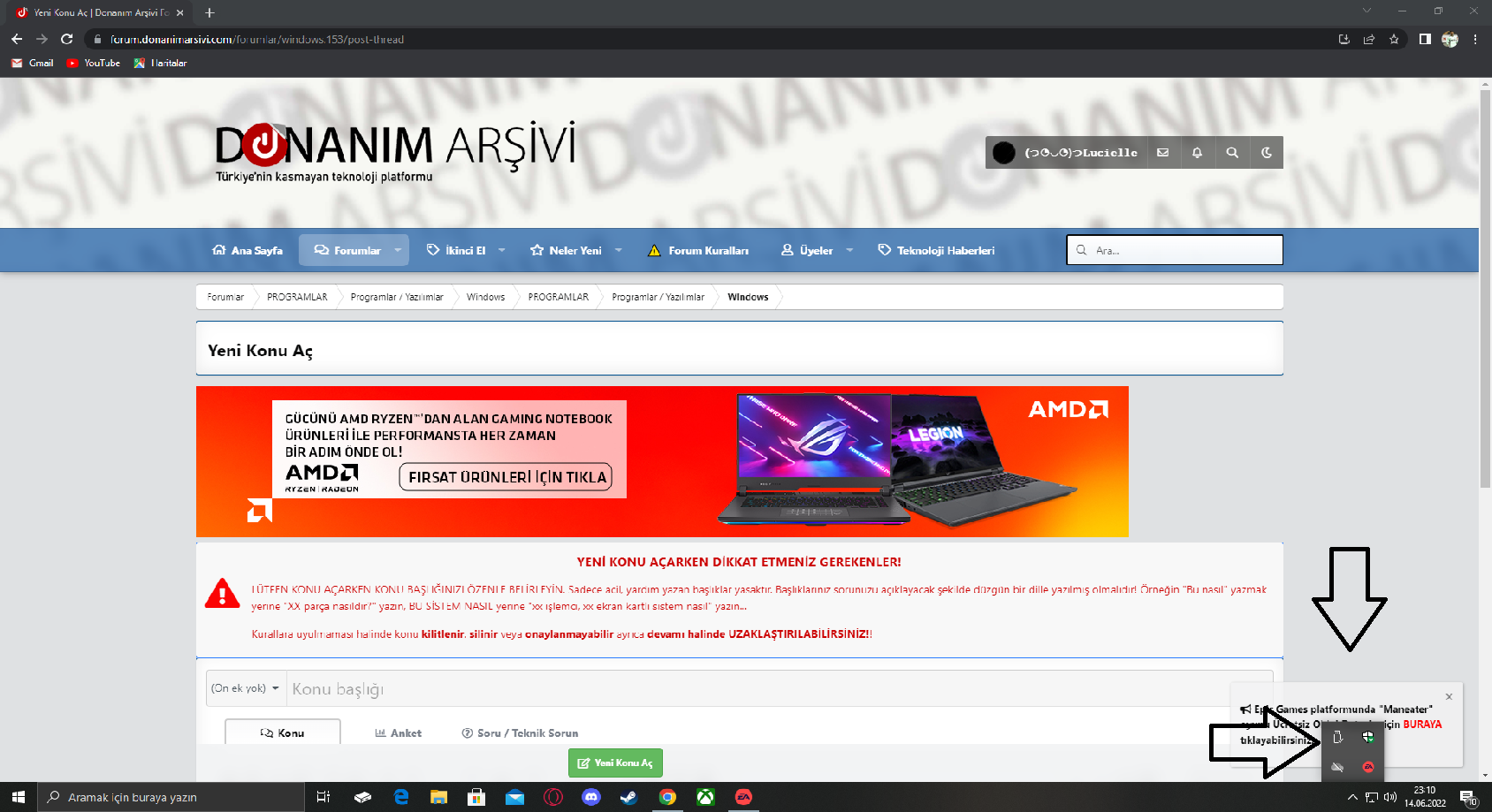Open the last Windows breadcrumb in bold
This screenshot has height=812, width=1492.
(x=748, y=297)
